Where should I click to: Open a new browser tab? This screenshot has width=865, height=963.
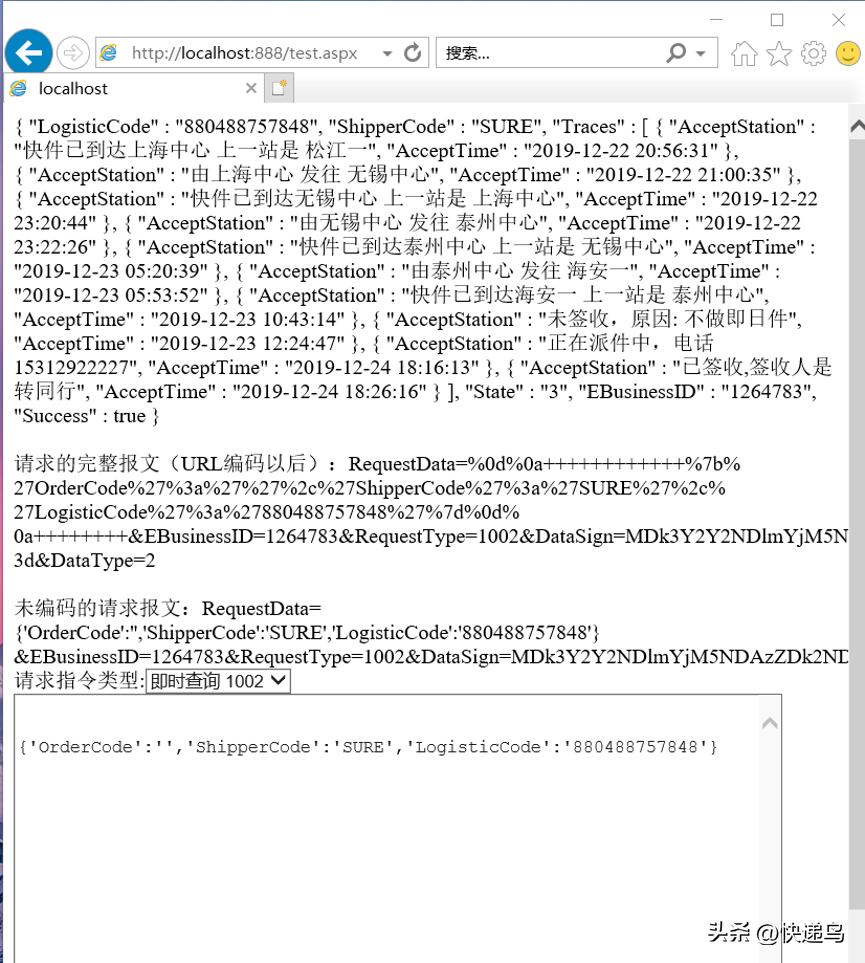[x=277, y=88]
